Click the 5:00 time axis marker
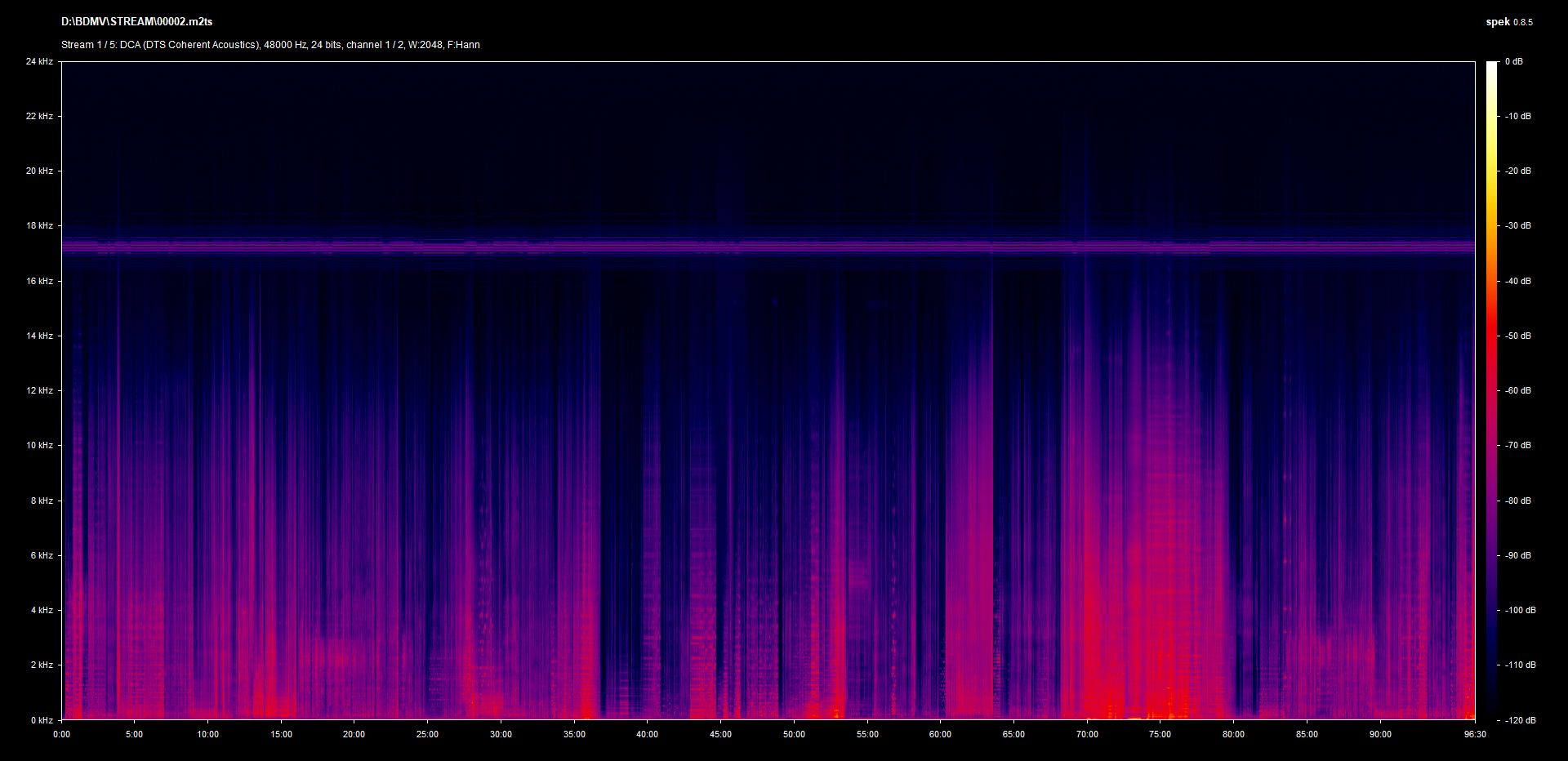Image resolution: width=1568 pixels, height=761 pixels. [135, 735]
